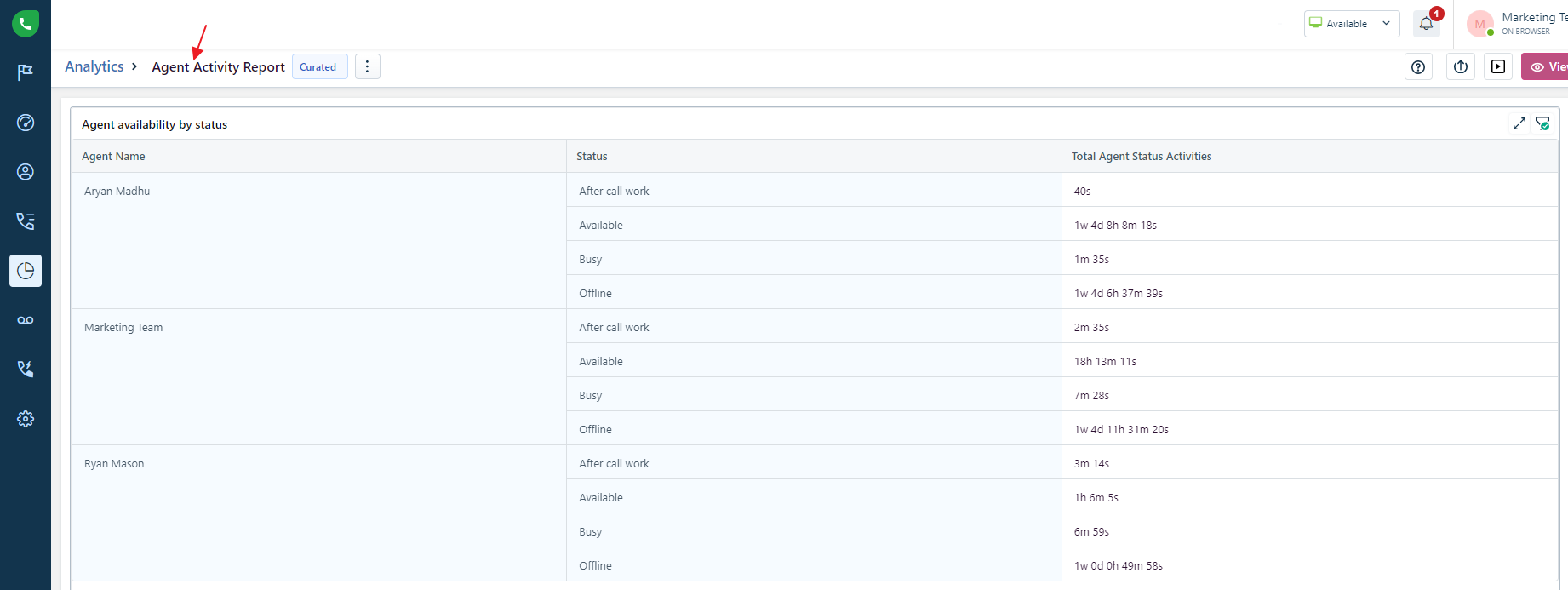The width and height of the screenshot is (1568, 590).
Task: Select the Aryan Madhu agent cell
Action: (319, 241)
